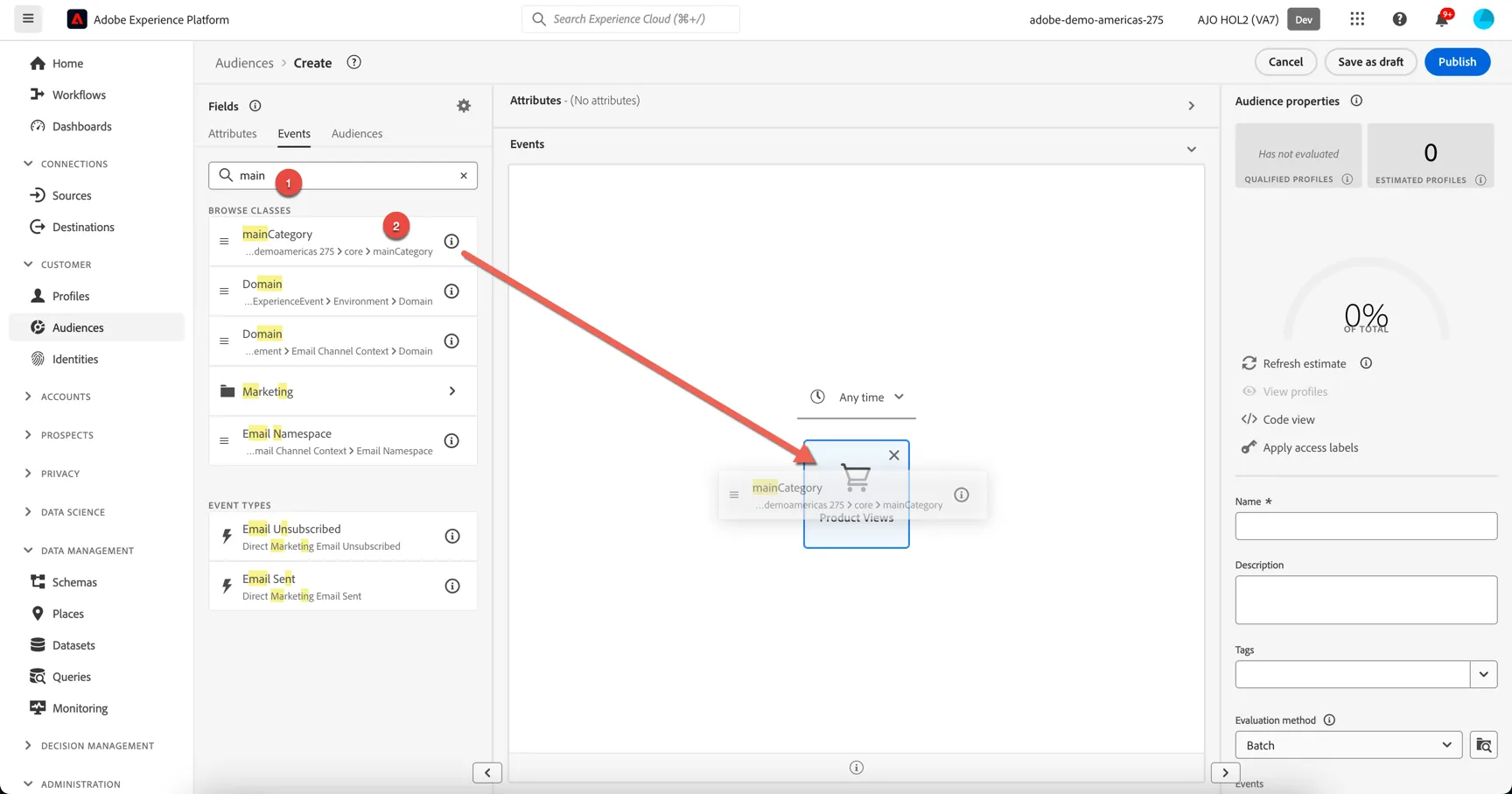Collapse the Events section
1512x794 pixels.
tap(1191, 149)
